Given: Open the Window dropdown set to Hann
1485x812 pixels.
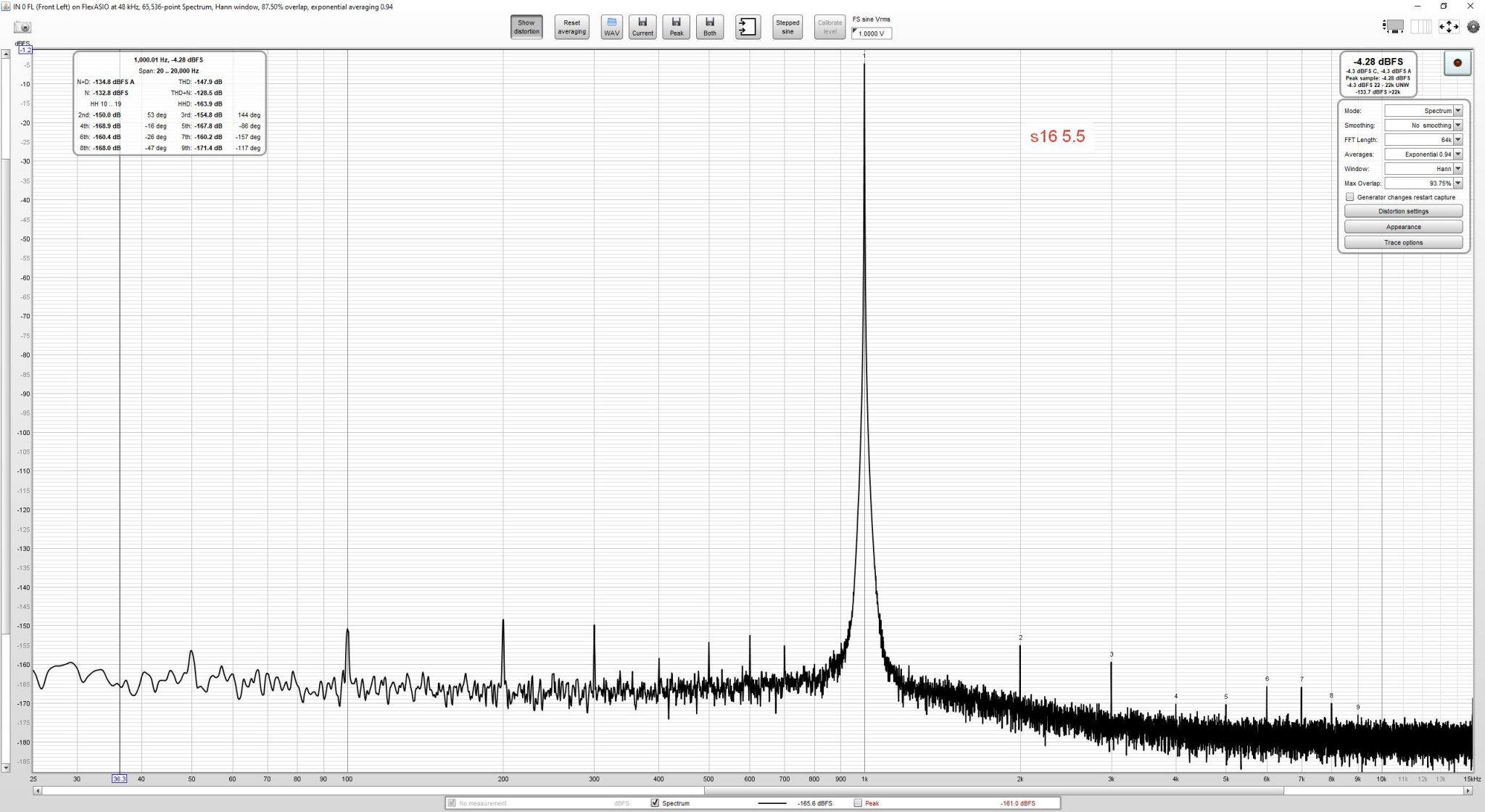Looking at the screenshot, I should tap(1423, 169).
